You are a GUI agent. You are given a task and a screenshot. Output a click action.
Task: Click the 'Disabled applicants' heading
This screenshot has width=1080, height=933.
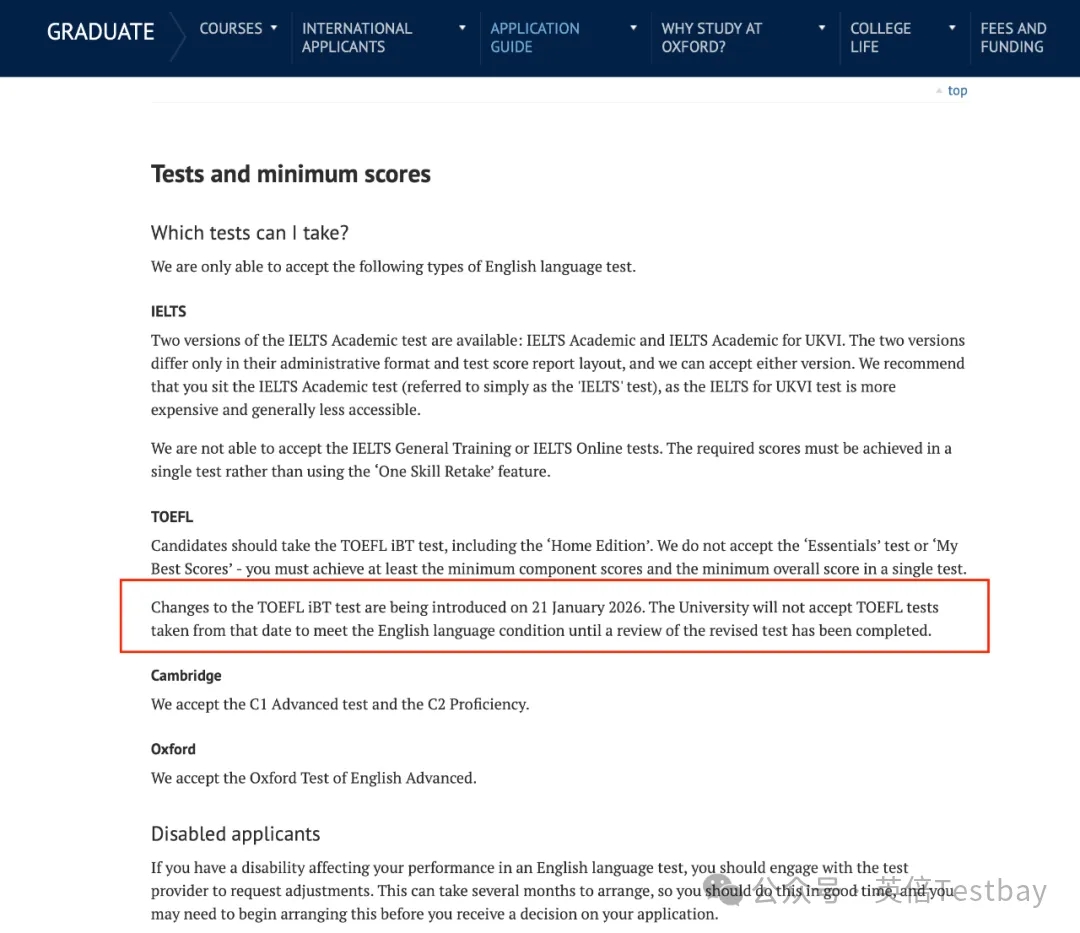[x=235, y=834]
